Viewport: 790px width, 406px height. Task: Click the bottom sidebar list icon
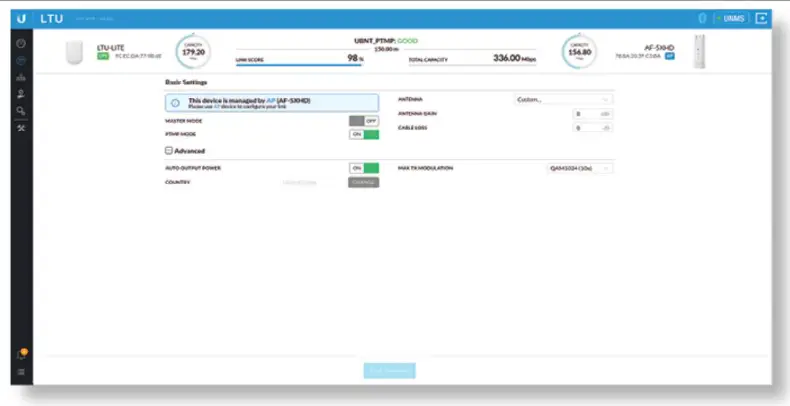point(21,372)
